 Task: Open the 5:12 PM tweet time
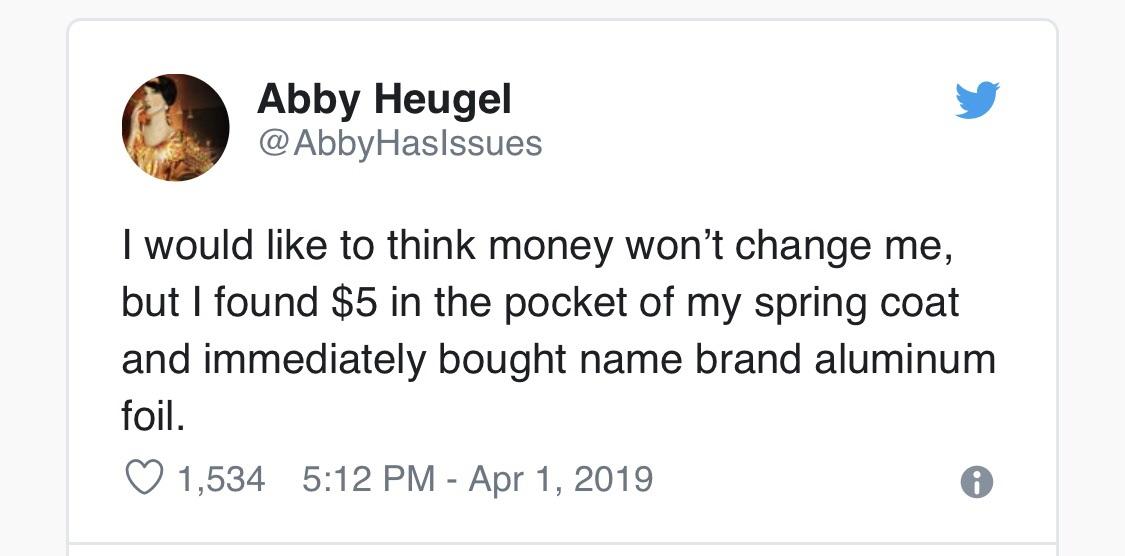pos(368,479)
